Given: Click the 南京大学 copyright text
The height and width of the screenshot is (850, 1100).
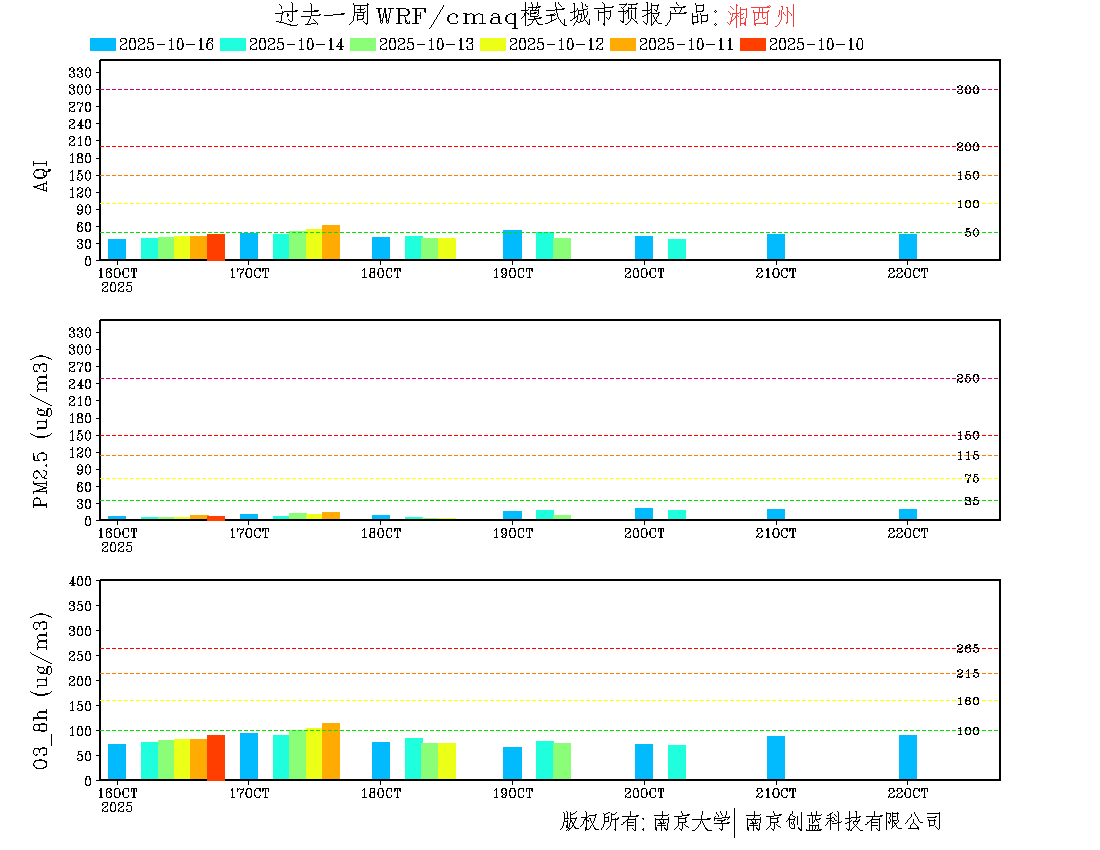Looking at the screenshot, I should (691, 822).
